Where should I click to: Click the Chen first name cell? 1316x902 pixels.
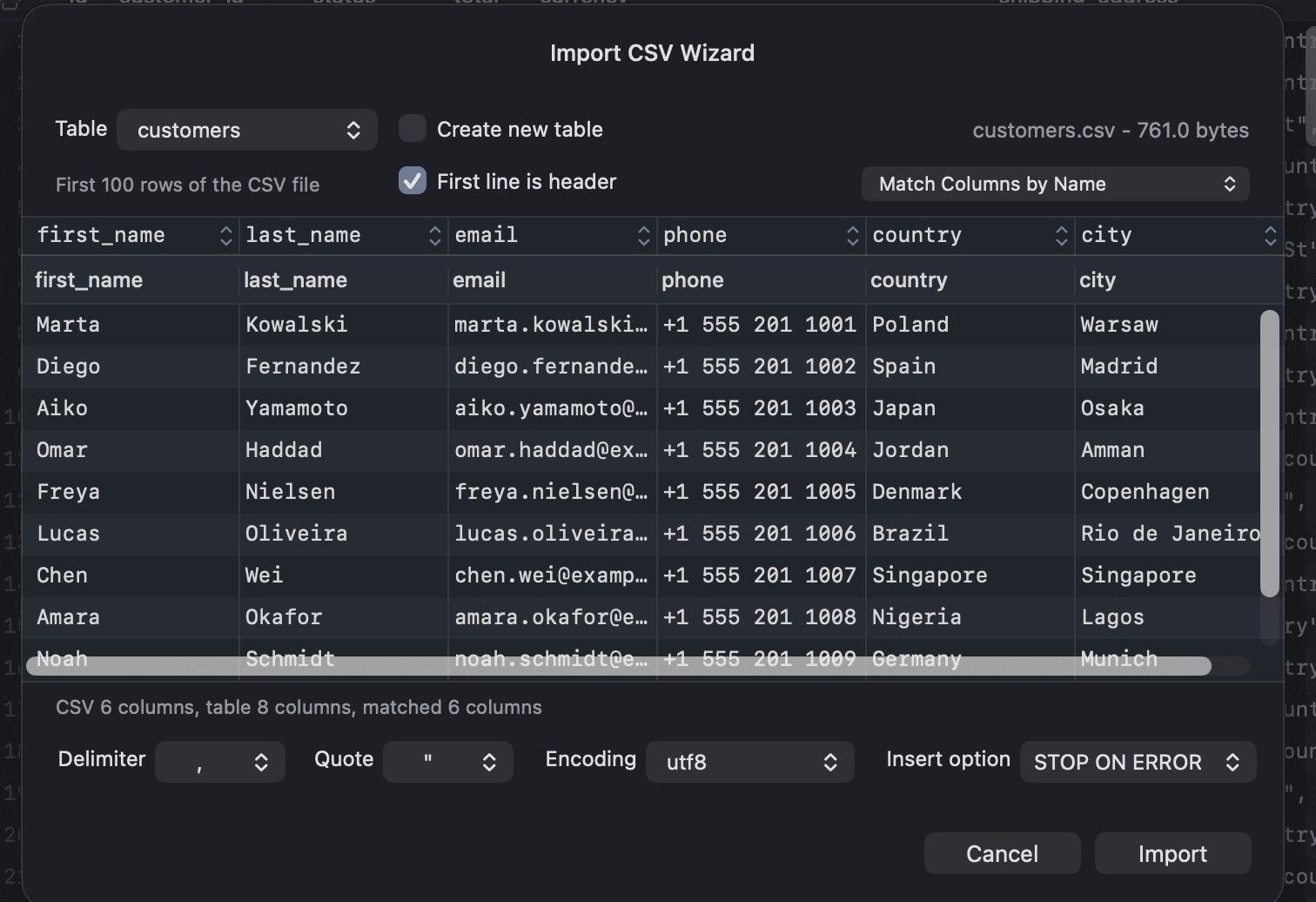click(x=131, y=576)
